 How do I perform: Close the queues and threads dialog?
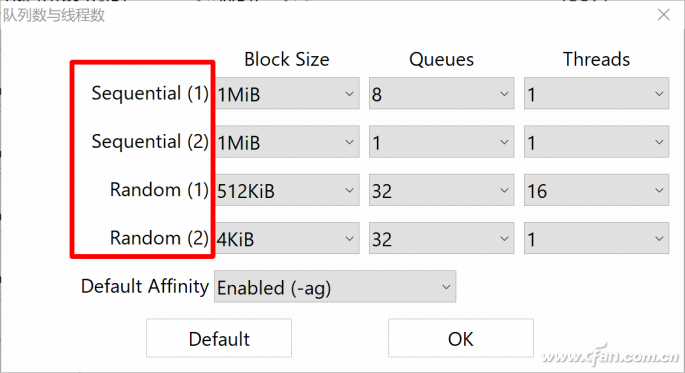(x=664, y=15)
